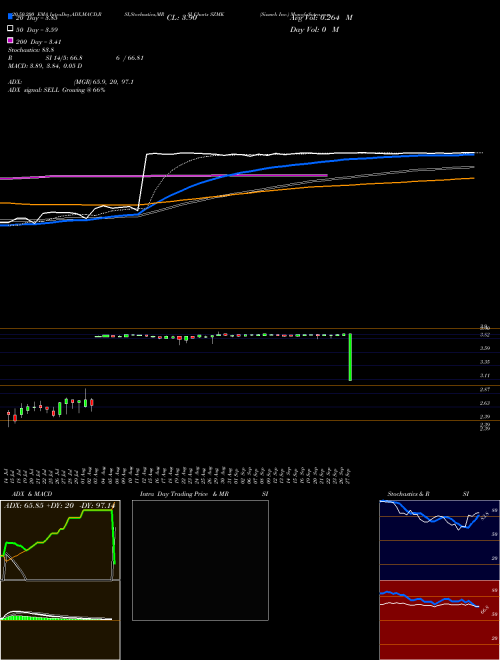
Task: Click the 2.63 price axis label
Action: tap(484, 403)
